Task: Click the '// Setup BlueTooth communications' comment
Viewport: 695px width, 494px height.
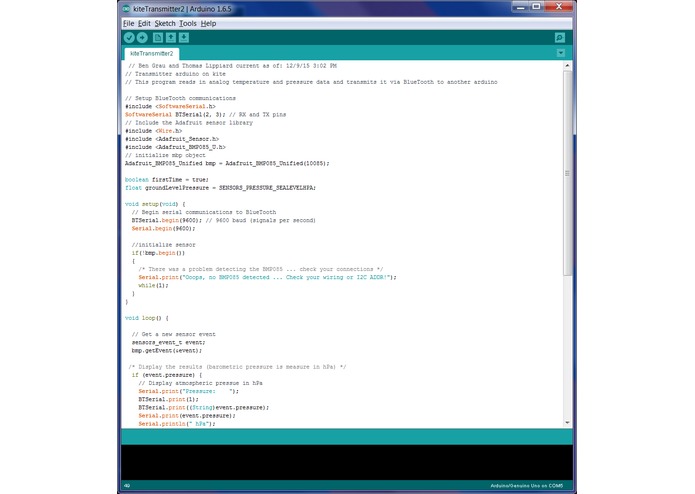Action: click(180, 98)
